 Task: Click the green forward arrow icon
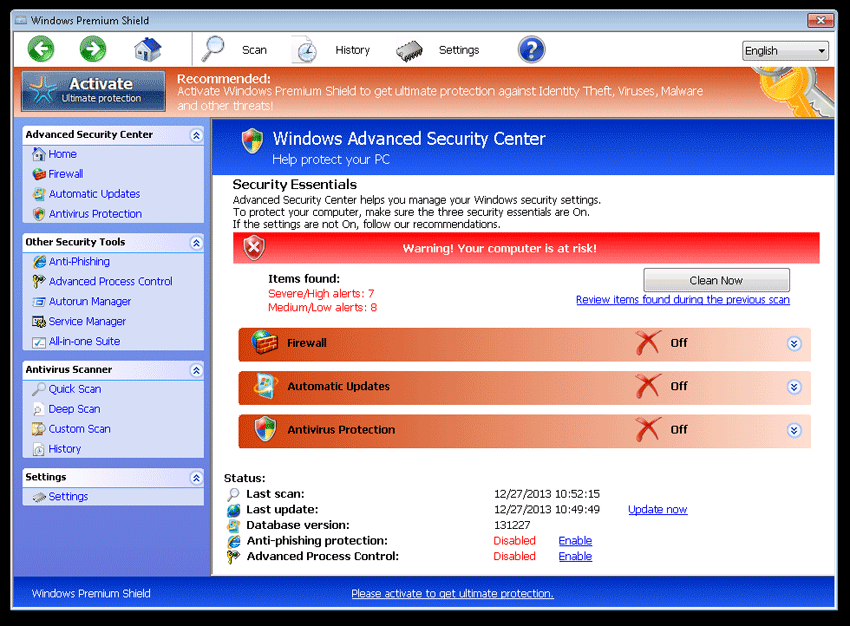(93, 49)
